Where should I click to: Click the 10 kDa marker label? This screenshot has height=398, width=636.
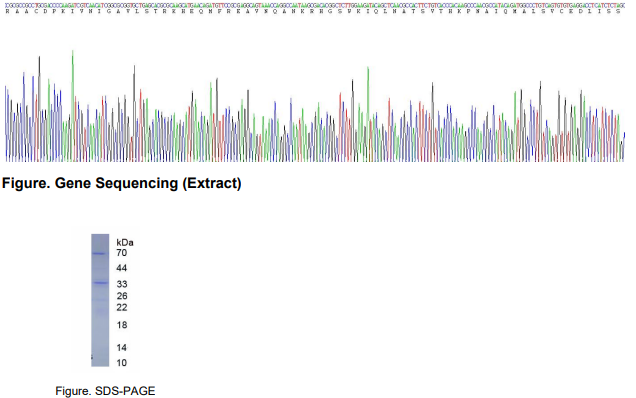point(122,363)
